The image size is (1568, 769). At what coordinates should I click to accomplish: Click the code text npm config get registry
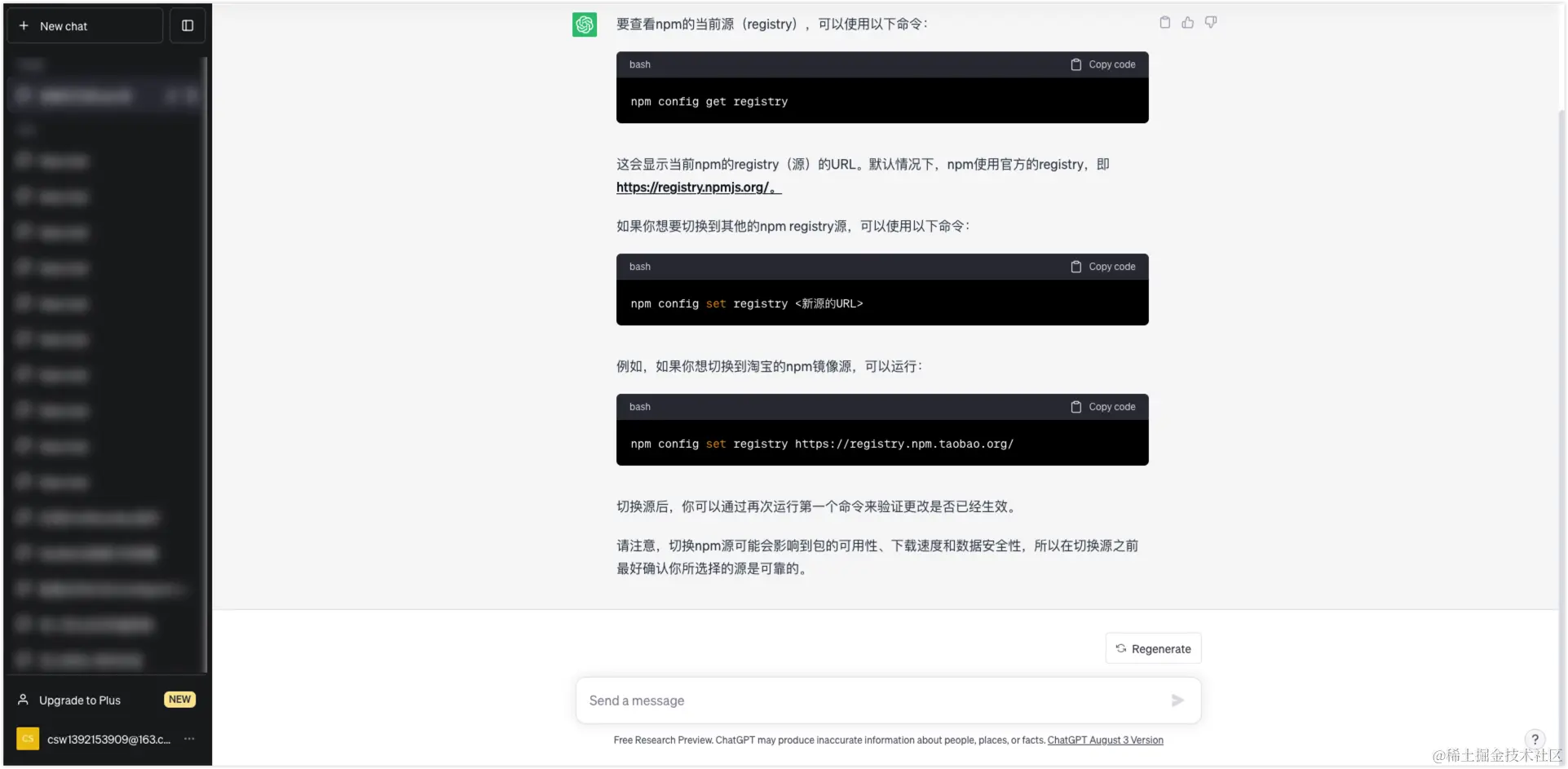(x=709, y=102)
